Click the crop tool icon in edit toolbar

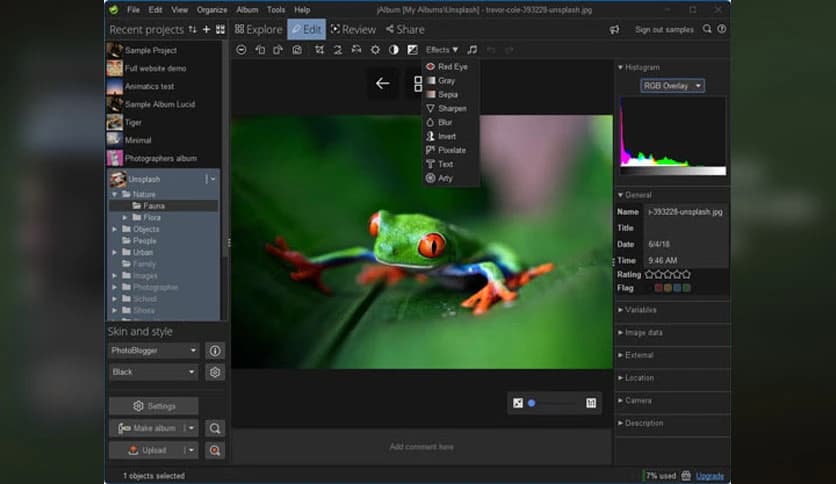(x=319, y=50)
